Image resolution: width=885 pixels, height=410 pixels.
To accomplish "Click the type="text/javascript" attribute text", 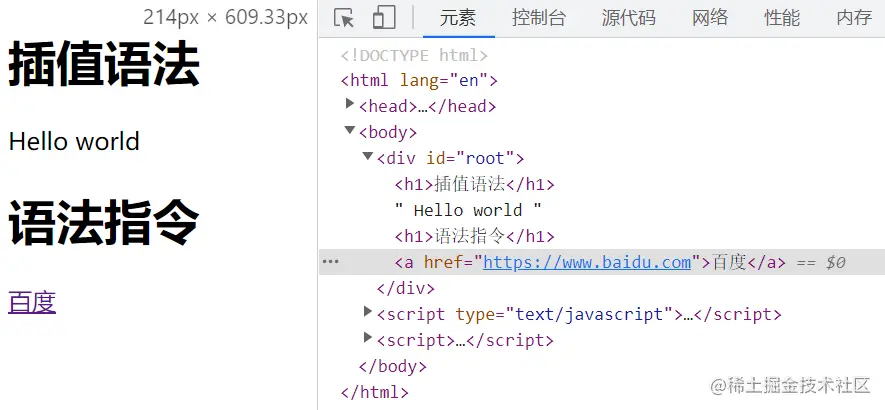I will coord(565,315).
